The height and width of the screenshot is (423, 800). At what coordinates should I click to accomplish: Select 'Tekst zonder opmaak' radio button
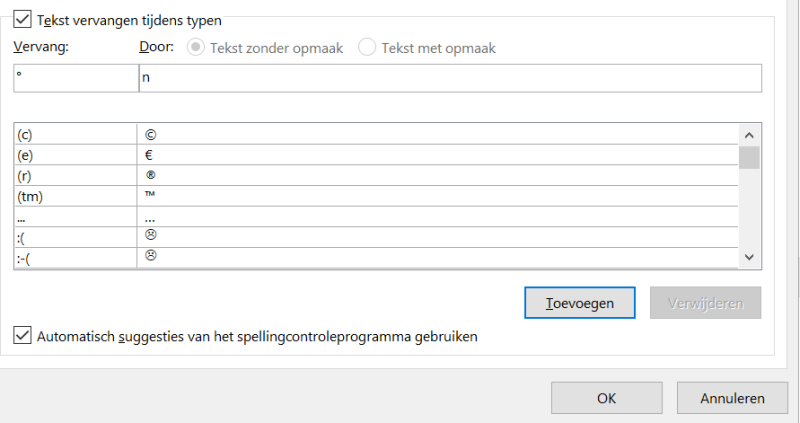coord(195,47)
